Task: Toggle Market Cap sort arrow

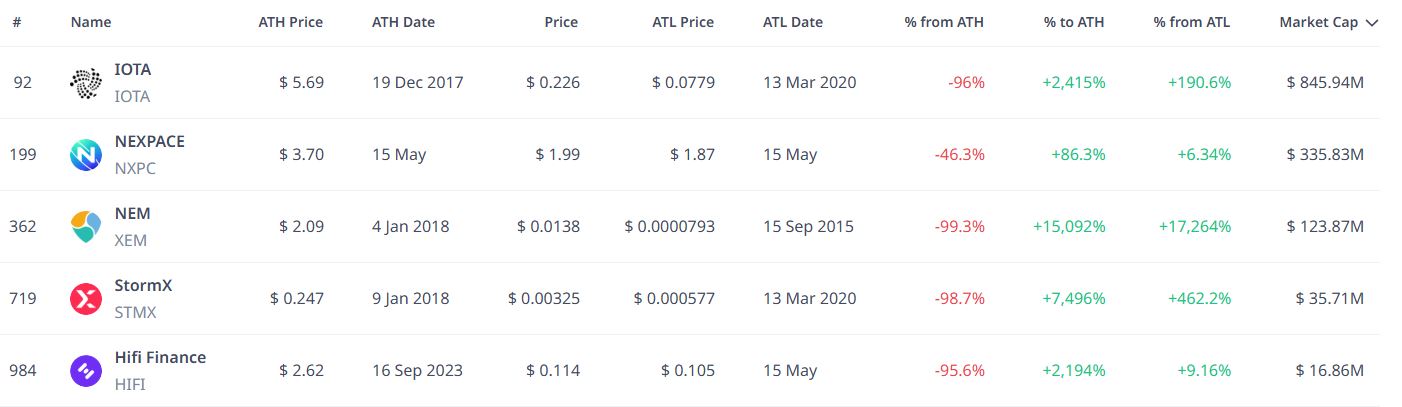Action: (x=1371, y=23)
